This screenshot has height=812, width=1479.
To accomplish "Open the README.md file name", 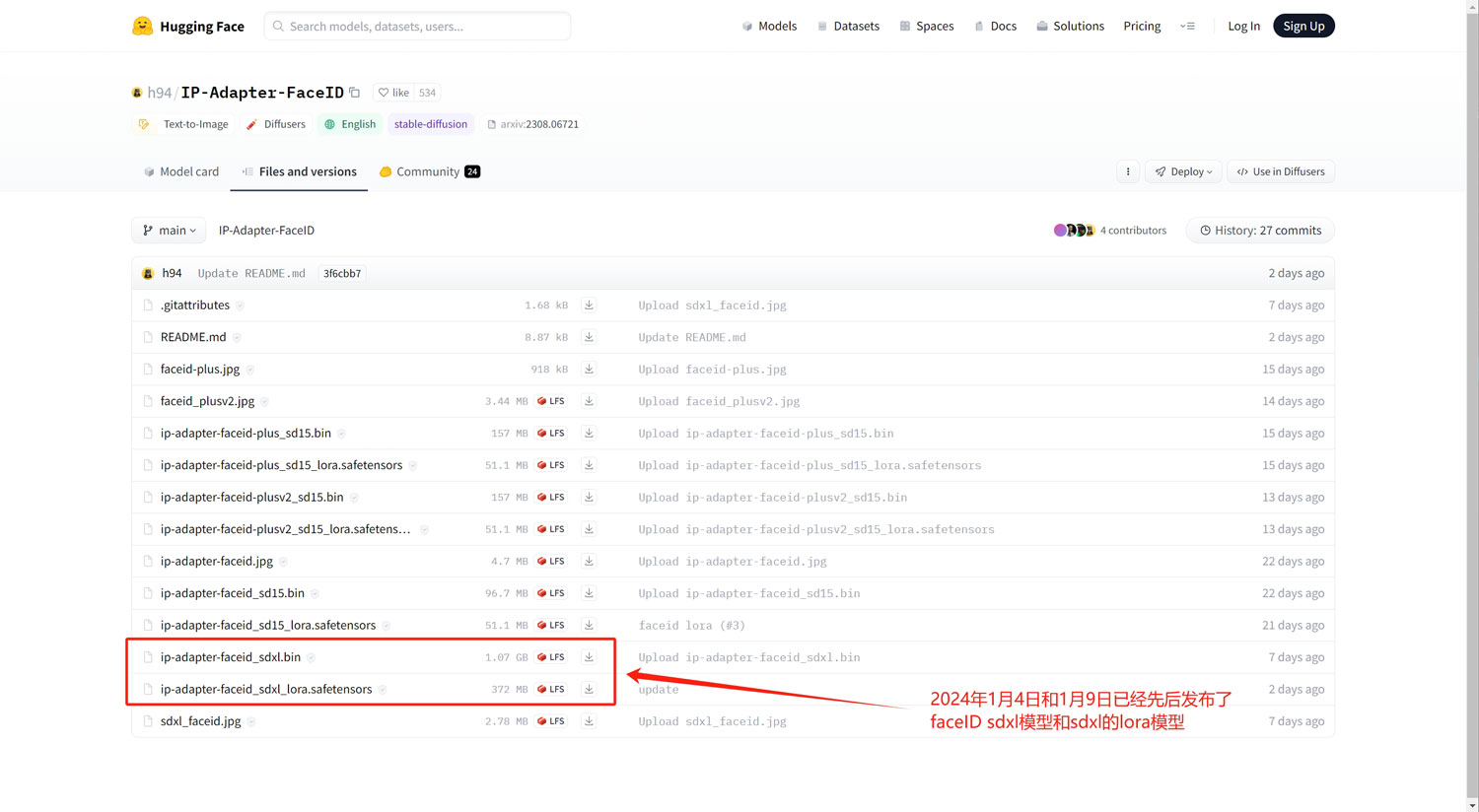I will point(193,337).
